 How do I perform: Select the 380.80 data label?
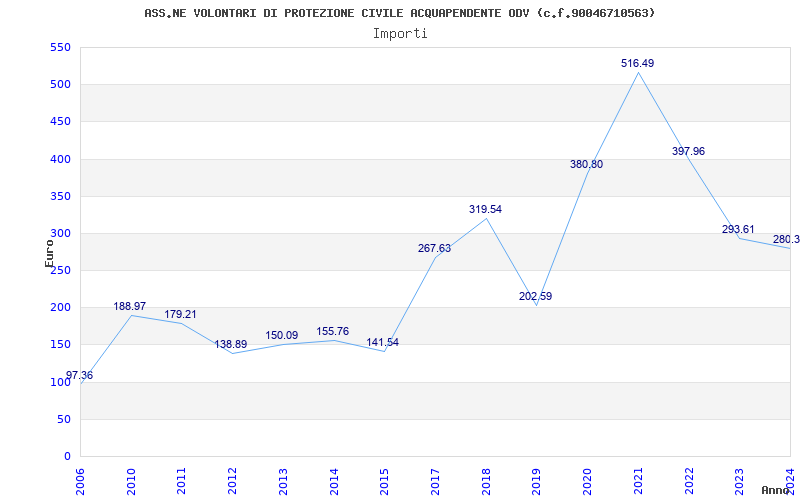click(x=586, y=164)
